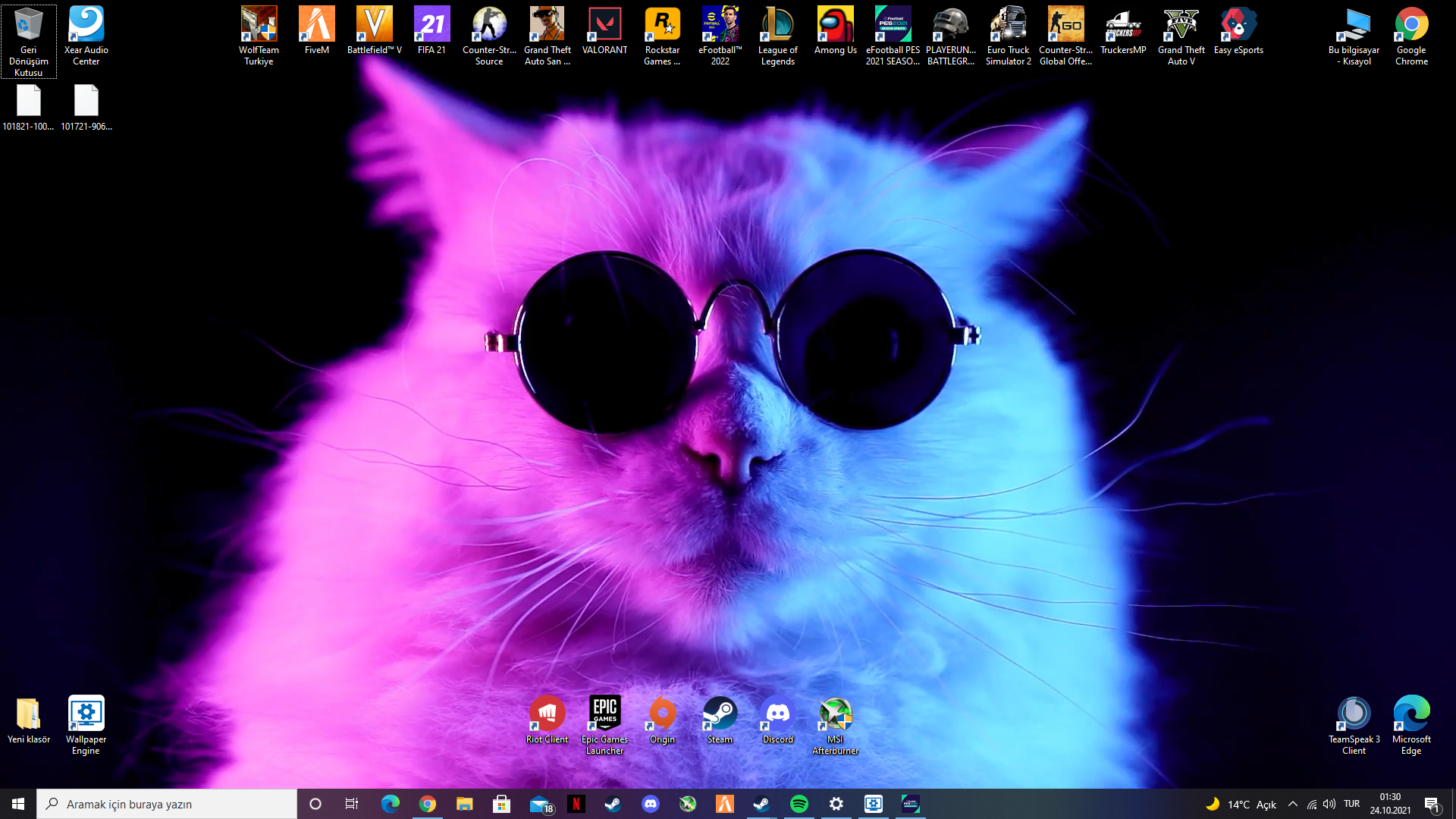Click the 'Aramak için buraya yazın' search box

167,804
